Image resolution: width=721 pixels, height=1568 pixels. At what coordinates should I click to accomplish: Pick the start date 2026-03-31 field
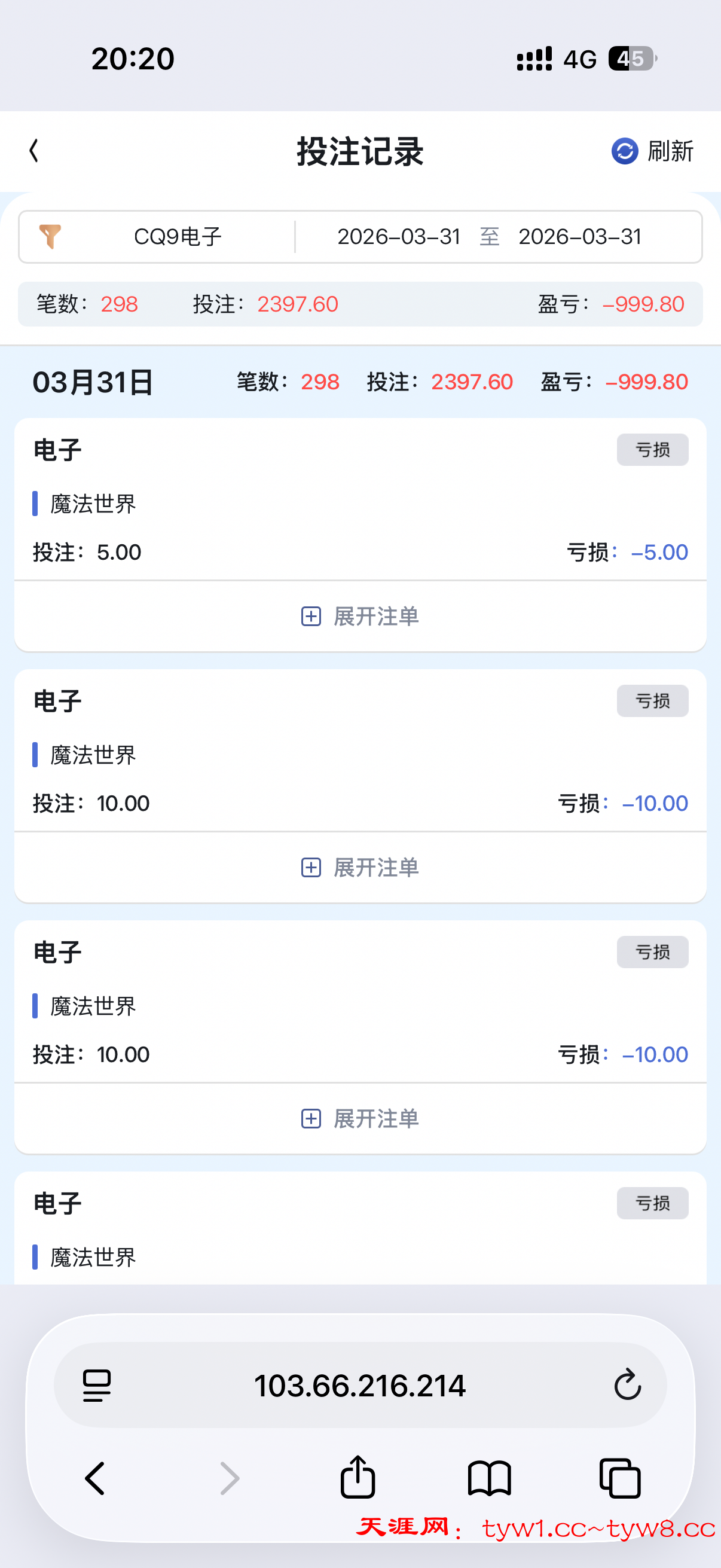[x=399, y=237]
